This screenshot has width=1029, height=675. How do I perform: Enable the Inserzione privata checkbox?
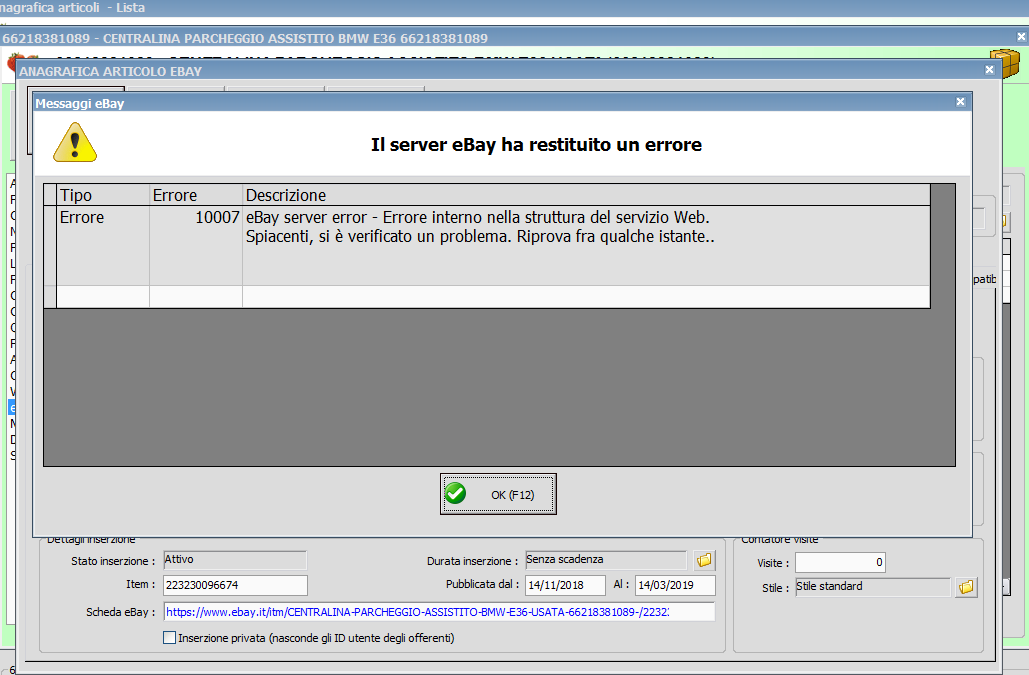pyautogui.click(x=169, y=638)
